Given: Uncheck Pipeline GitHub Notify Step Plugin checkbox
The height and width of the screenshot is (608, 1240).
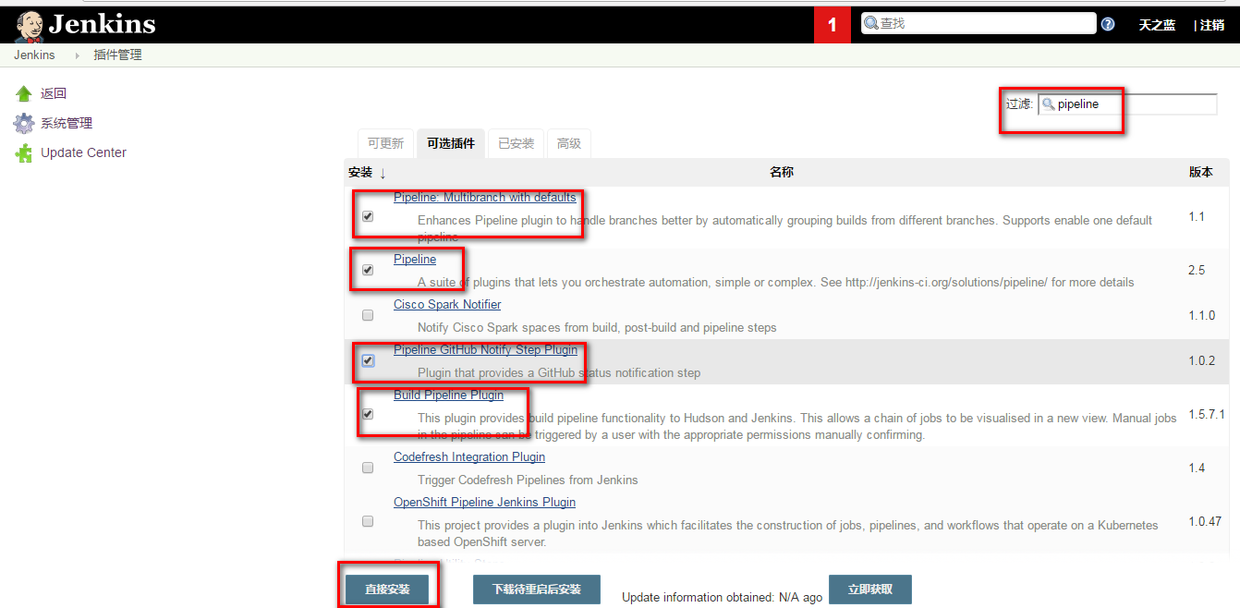Looking at the screenshot, I should (368, 360).
